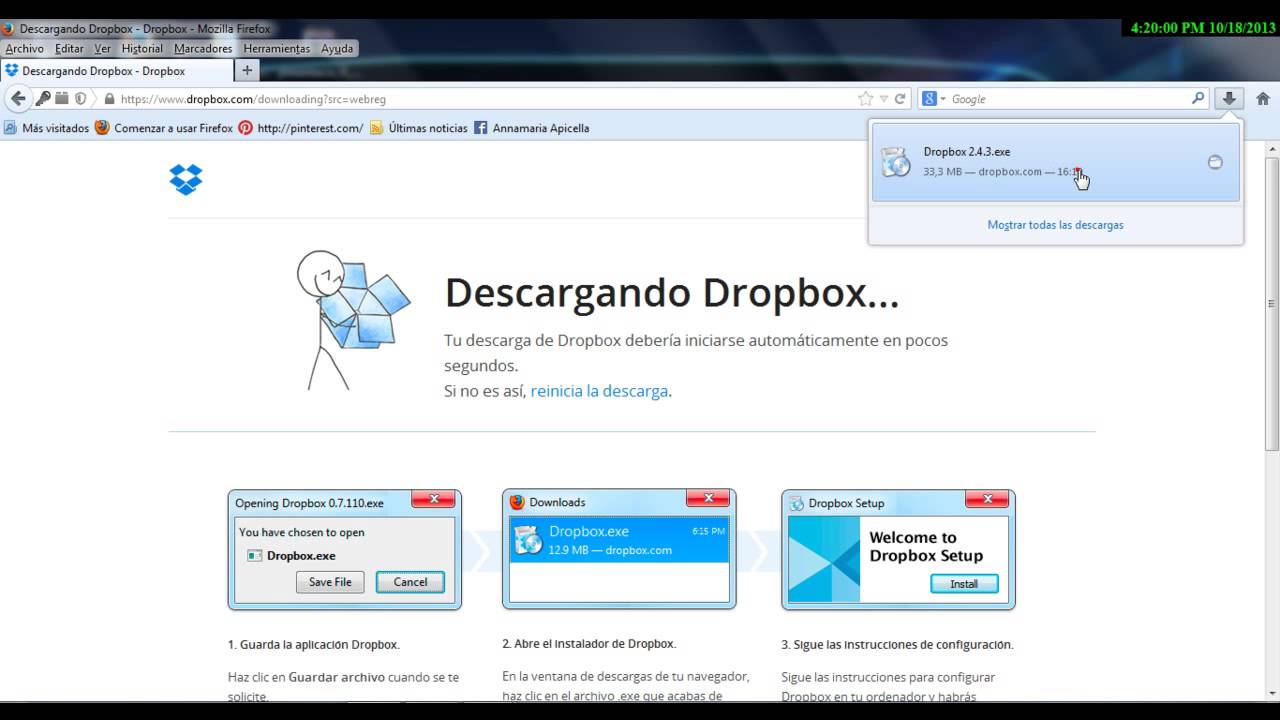Viewport: 1280px width, 720px height.
Task: Click the padlock site identity icon
Action: click(109, 99)
